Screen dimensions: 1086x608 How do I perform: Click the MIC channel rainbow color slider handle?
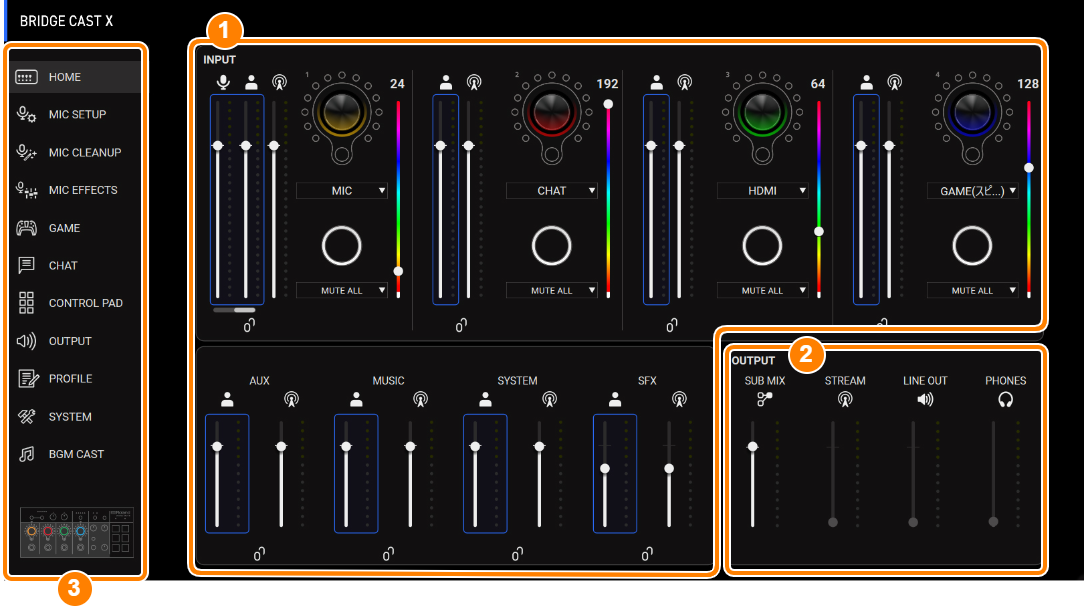point(398,271)
